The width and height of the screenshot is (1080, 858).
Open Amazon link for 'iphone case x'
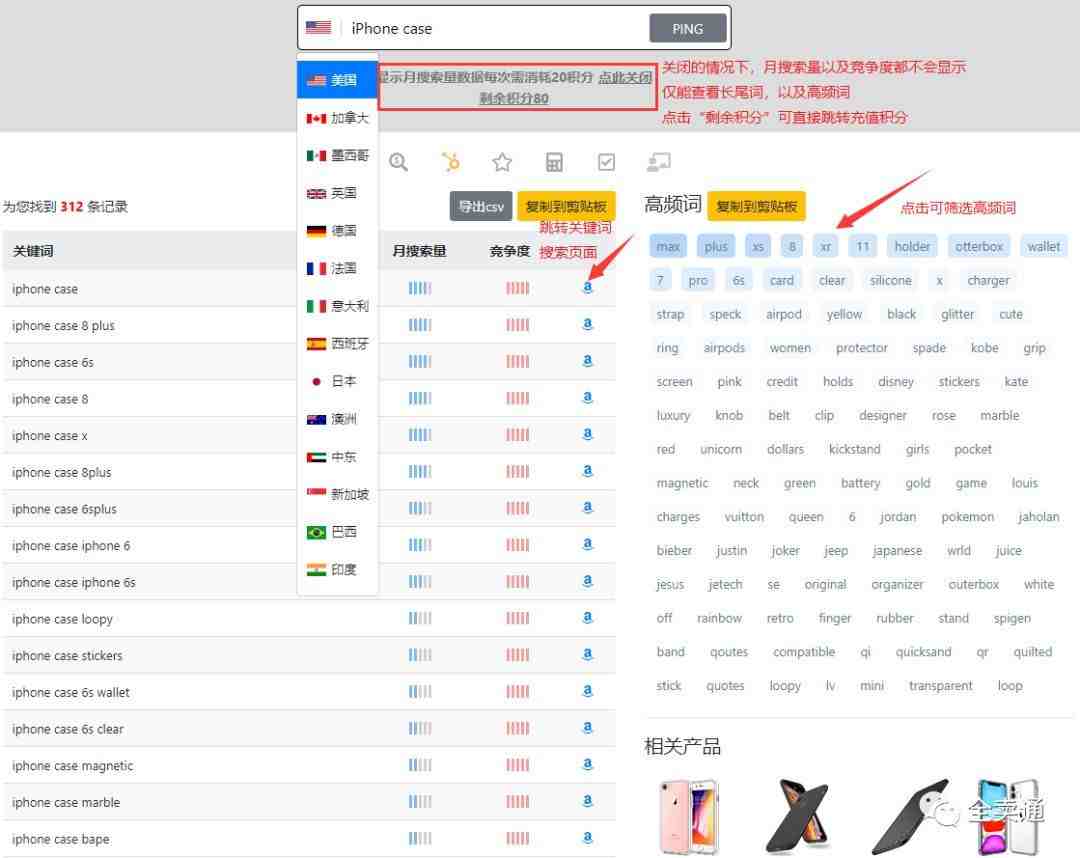588,435
